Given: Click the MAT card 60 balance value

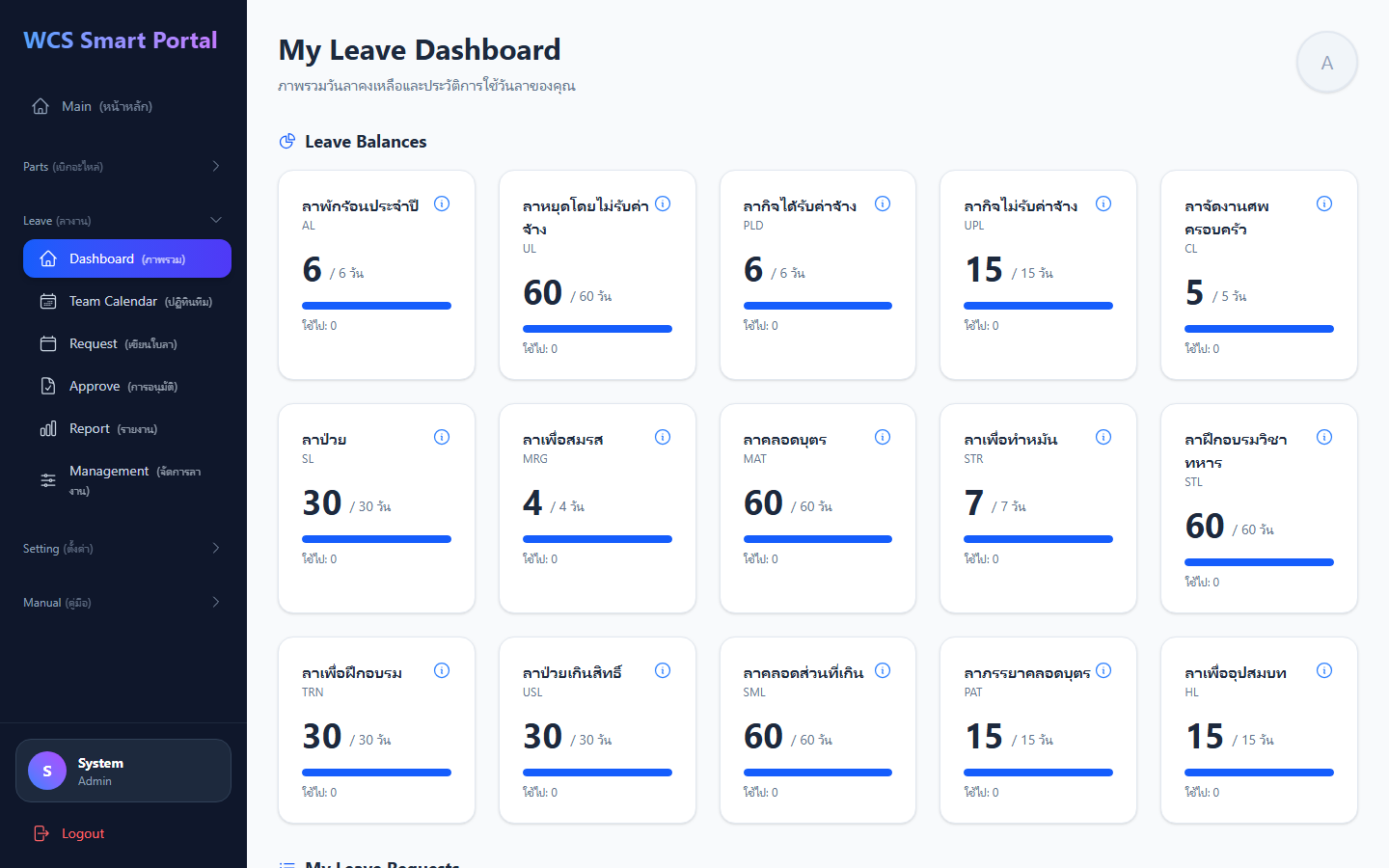Looking at the screenshot, I should 763,502.
